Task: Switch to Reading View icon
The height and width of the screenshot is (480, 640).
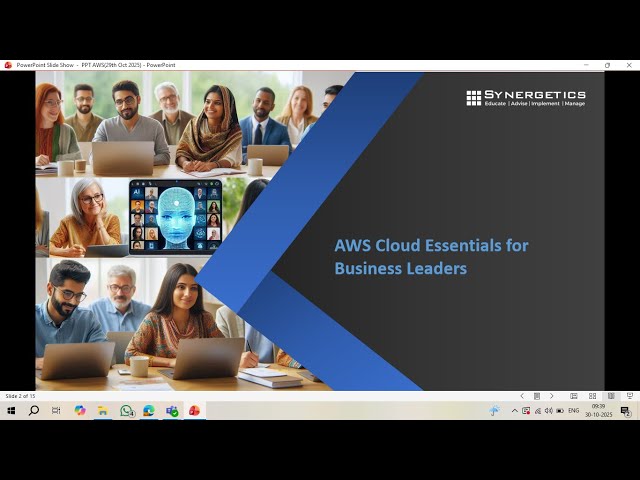Action: point(611,396)
